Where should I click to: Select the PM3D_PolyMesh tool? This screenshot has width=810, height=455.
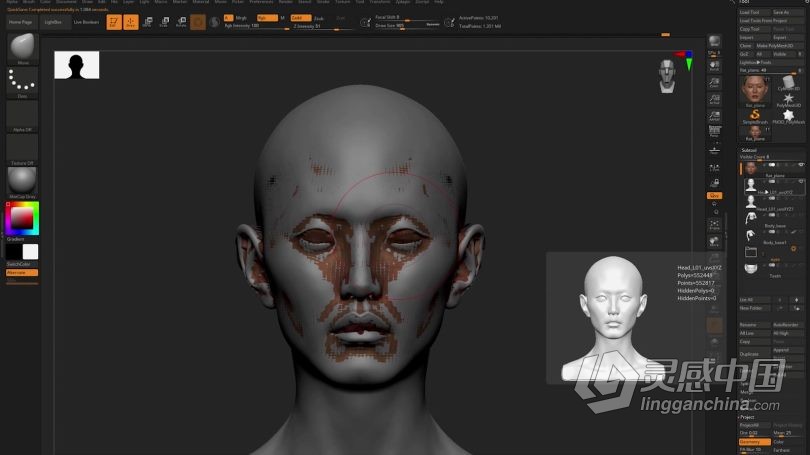tap(788, 116)
